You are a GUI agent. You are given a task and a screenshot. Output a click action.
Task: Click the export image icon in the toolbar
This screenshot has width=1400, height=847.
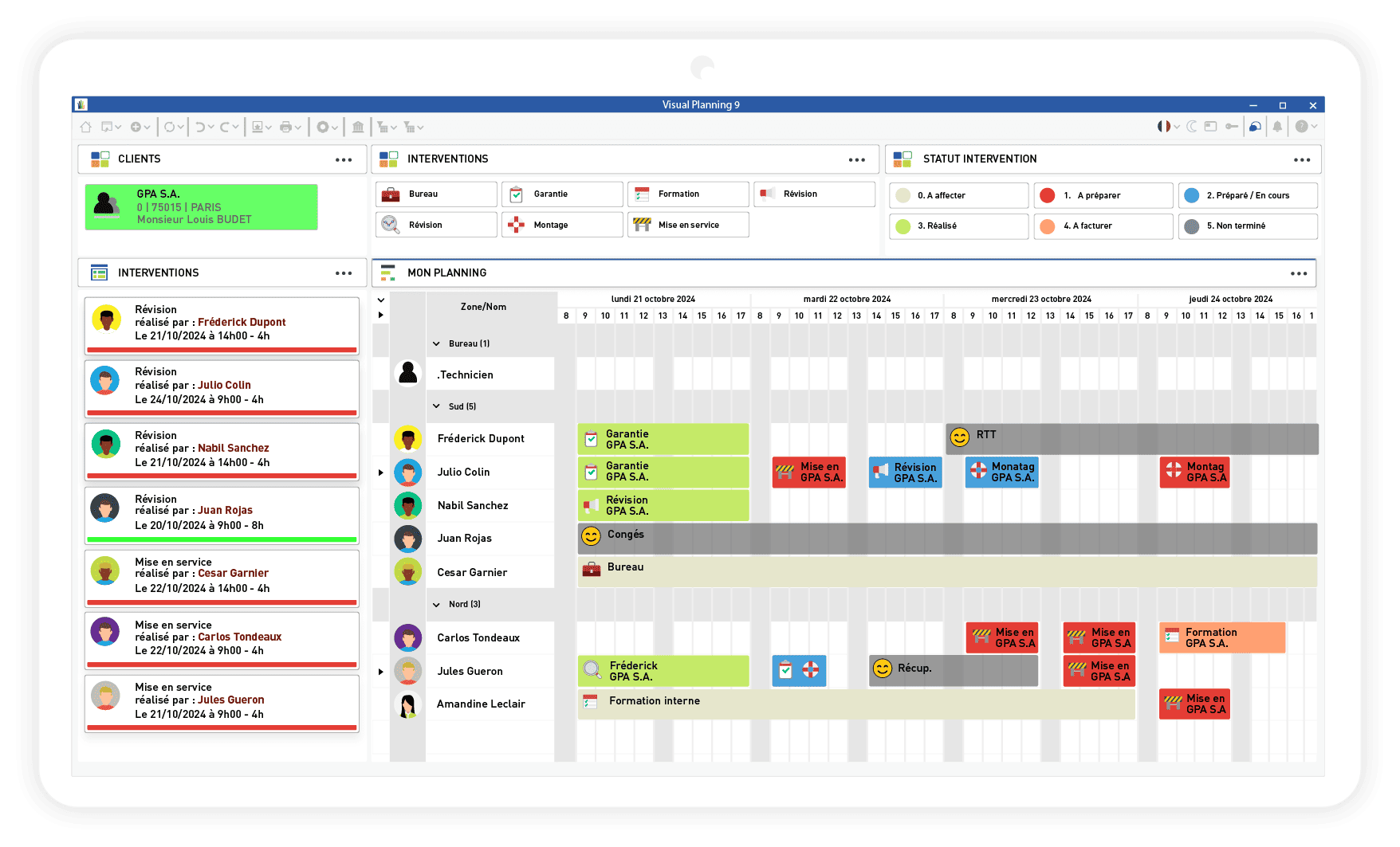pos(258,127)
